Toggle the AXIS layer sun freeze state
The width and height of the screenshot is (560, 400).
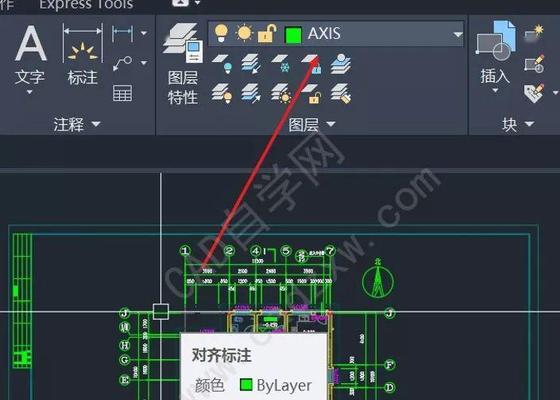[x=244, y=33]
